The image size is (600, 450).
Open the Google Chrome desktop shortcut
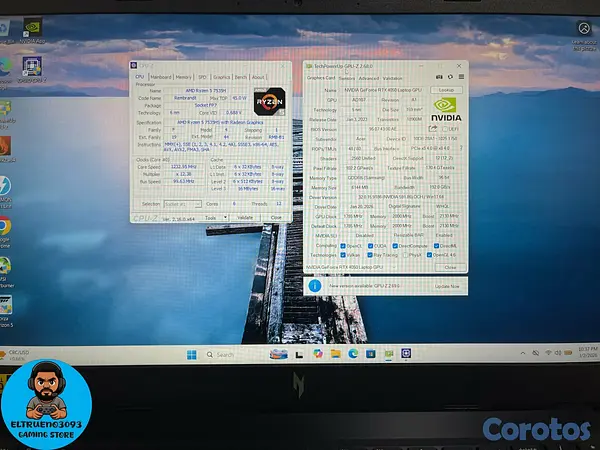(5, 230)
